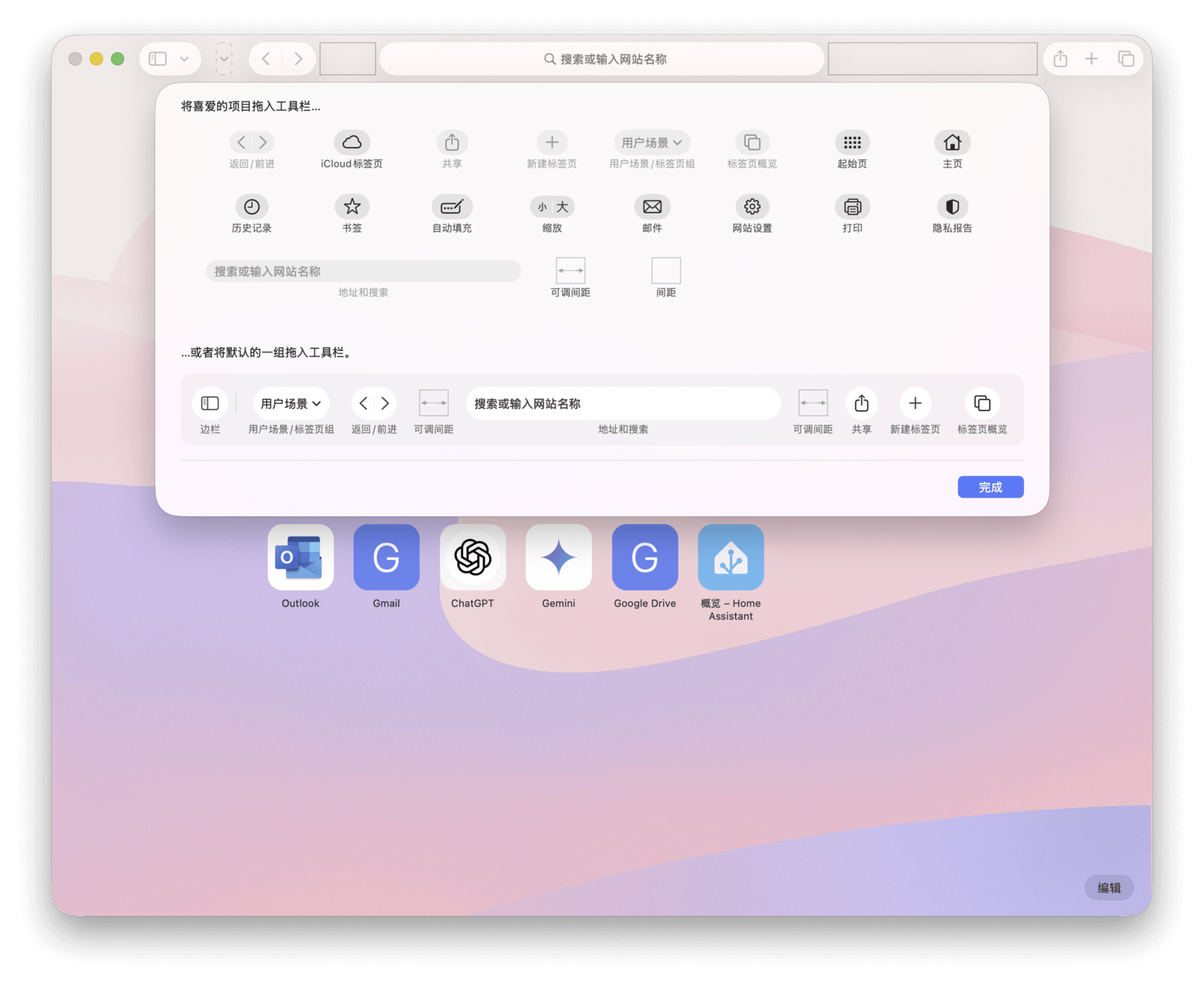Click the 编辑 button on the start page
Screen dimensions: 1204x984
point(1108,888)
